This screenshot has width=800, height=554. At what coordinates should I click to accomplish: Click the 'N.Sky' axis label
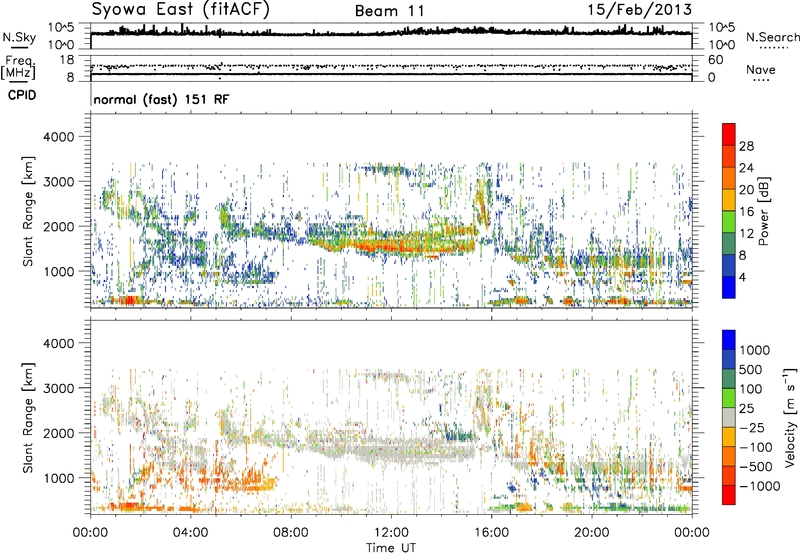tap(19, 37)
